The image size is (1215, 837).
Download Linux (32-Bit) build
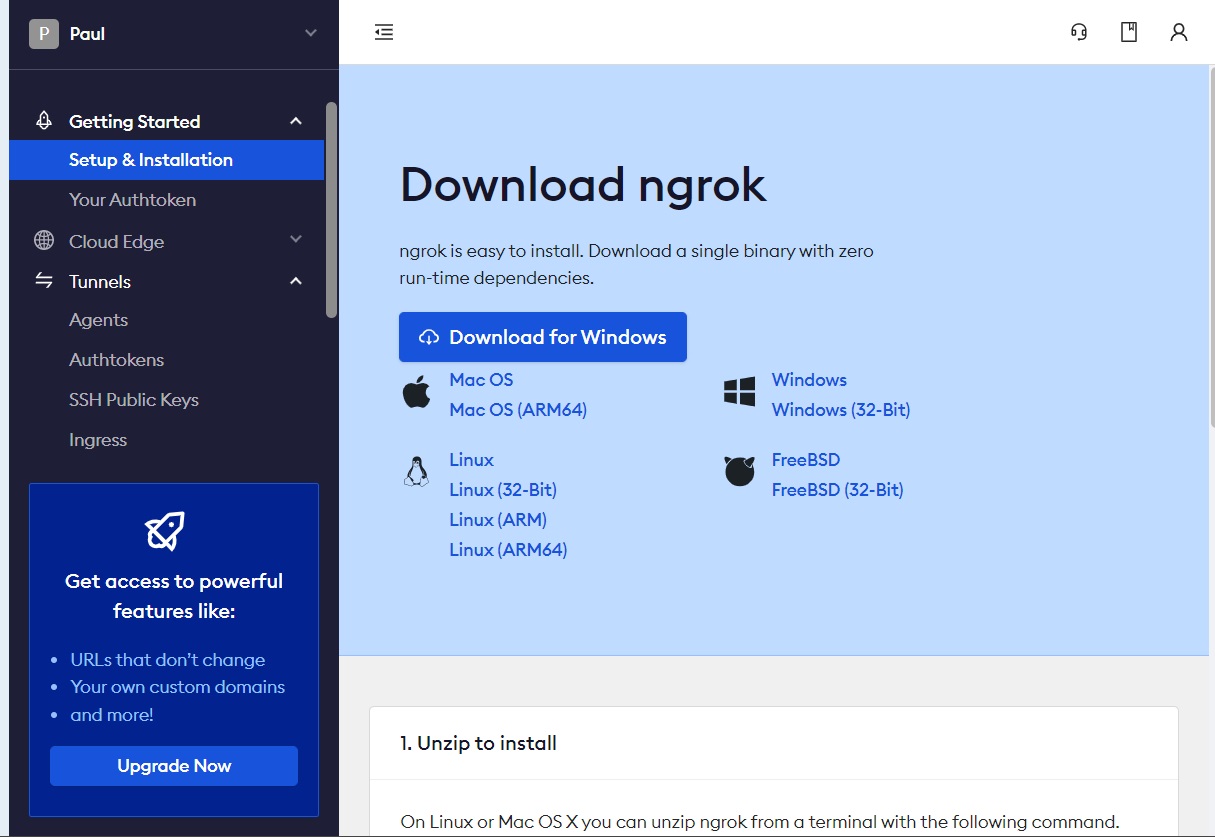[503, 490]
